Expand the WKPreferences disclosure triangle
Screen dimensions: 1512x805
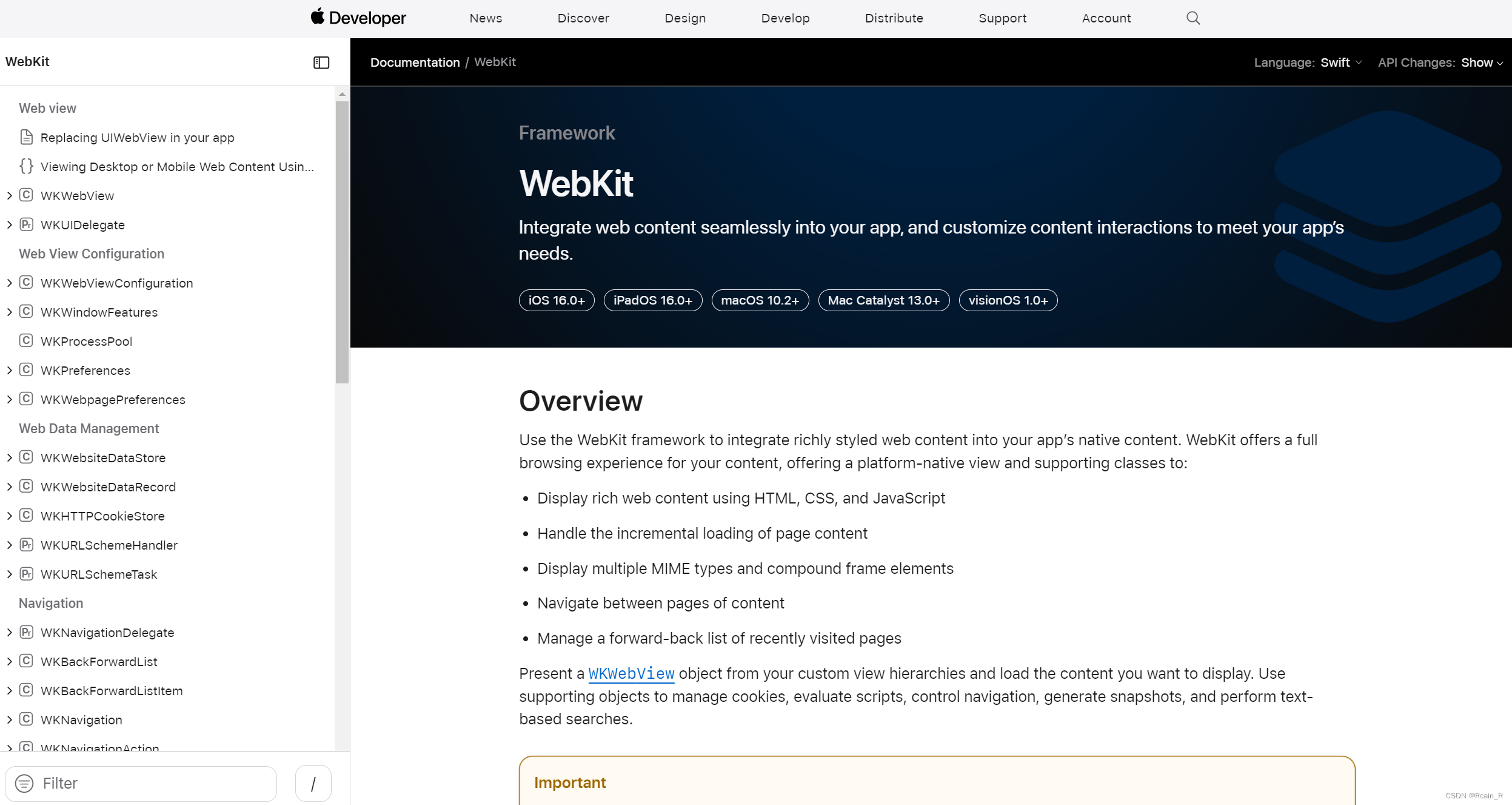pyautogui.click(x=10, y=370)
